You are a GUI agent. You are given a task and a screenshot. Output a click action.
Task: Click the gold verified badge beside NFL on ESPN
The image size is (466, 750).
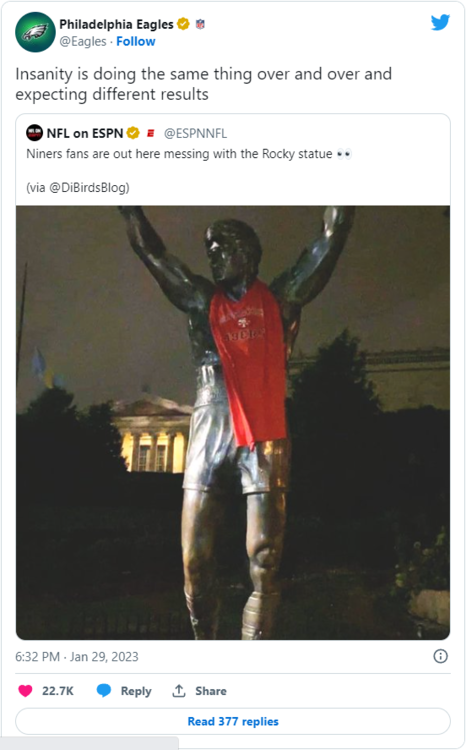pyautogui.click(x=133, y=133)
